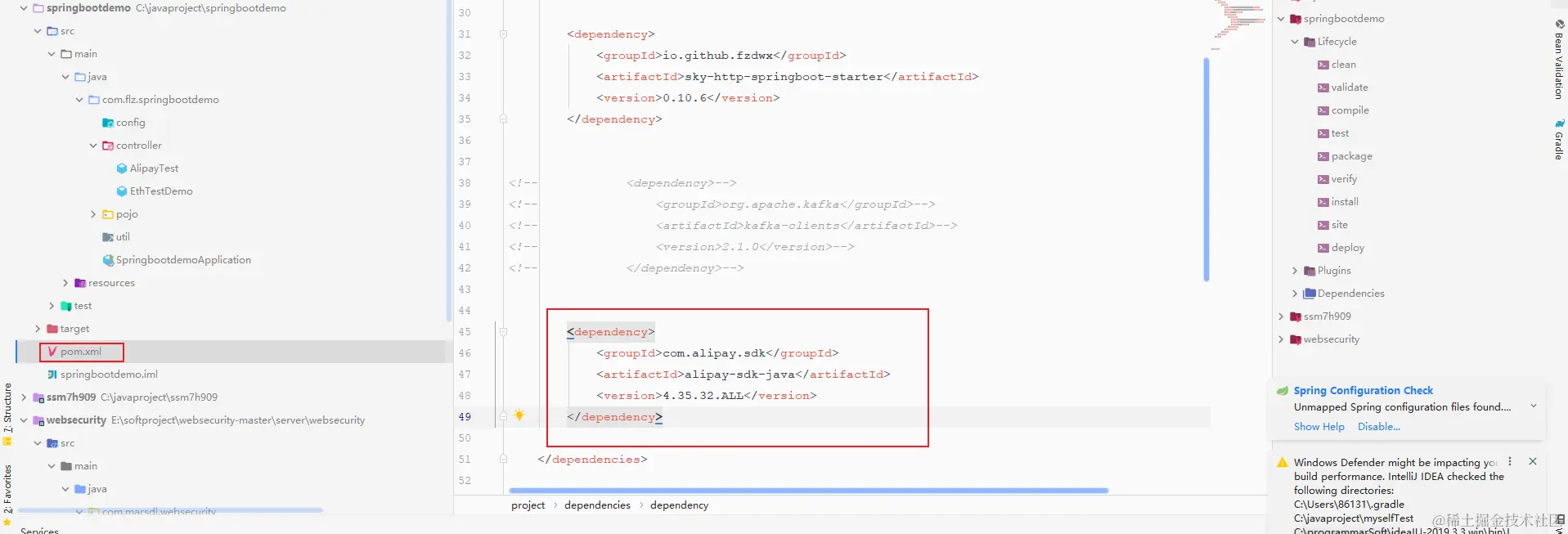This screenshot has height=534, width=1568.
Task: Open the Bean Validation tool window
Action: pyautogui.click(x=1559, y=59)
